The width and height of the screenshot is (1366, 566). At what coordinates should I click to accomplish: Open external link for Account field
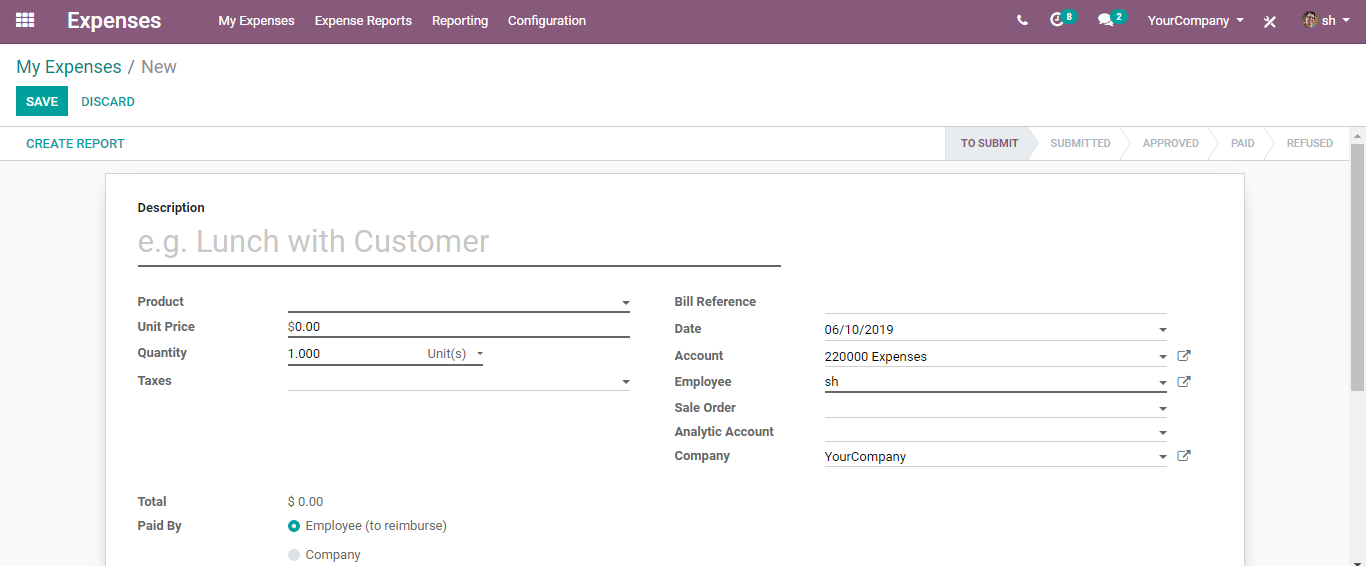[1184, 356]
